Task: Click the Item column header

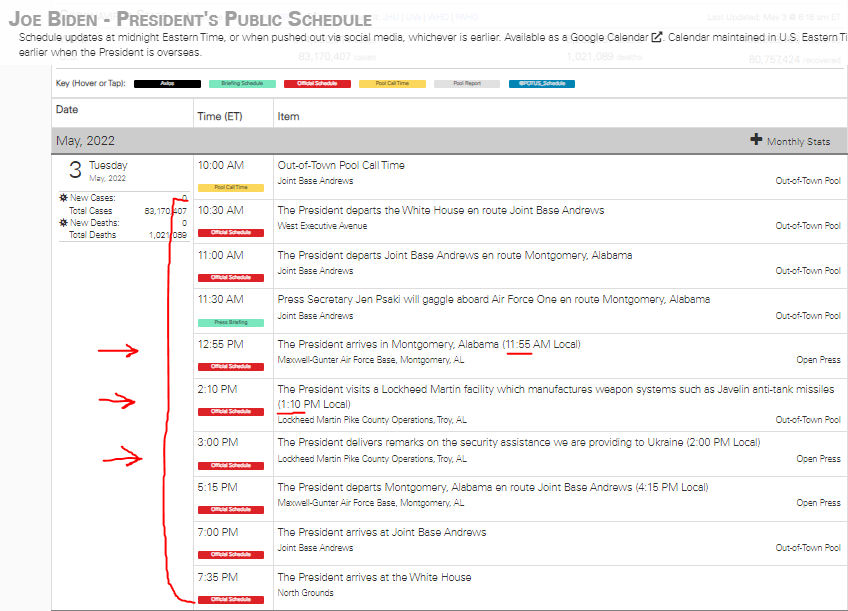Action: point(288,116)
